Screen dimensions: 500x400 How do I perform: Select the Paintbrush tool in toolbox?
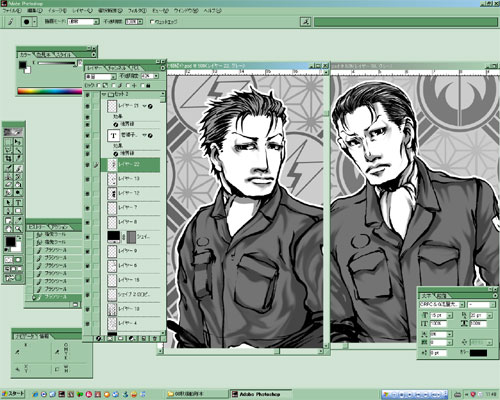tap(18, 168)
